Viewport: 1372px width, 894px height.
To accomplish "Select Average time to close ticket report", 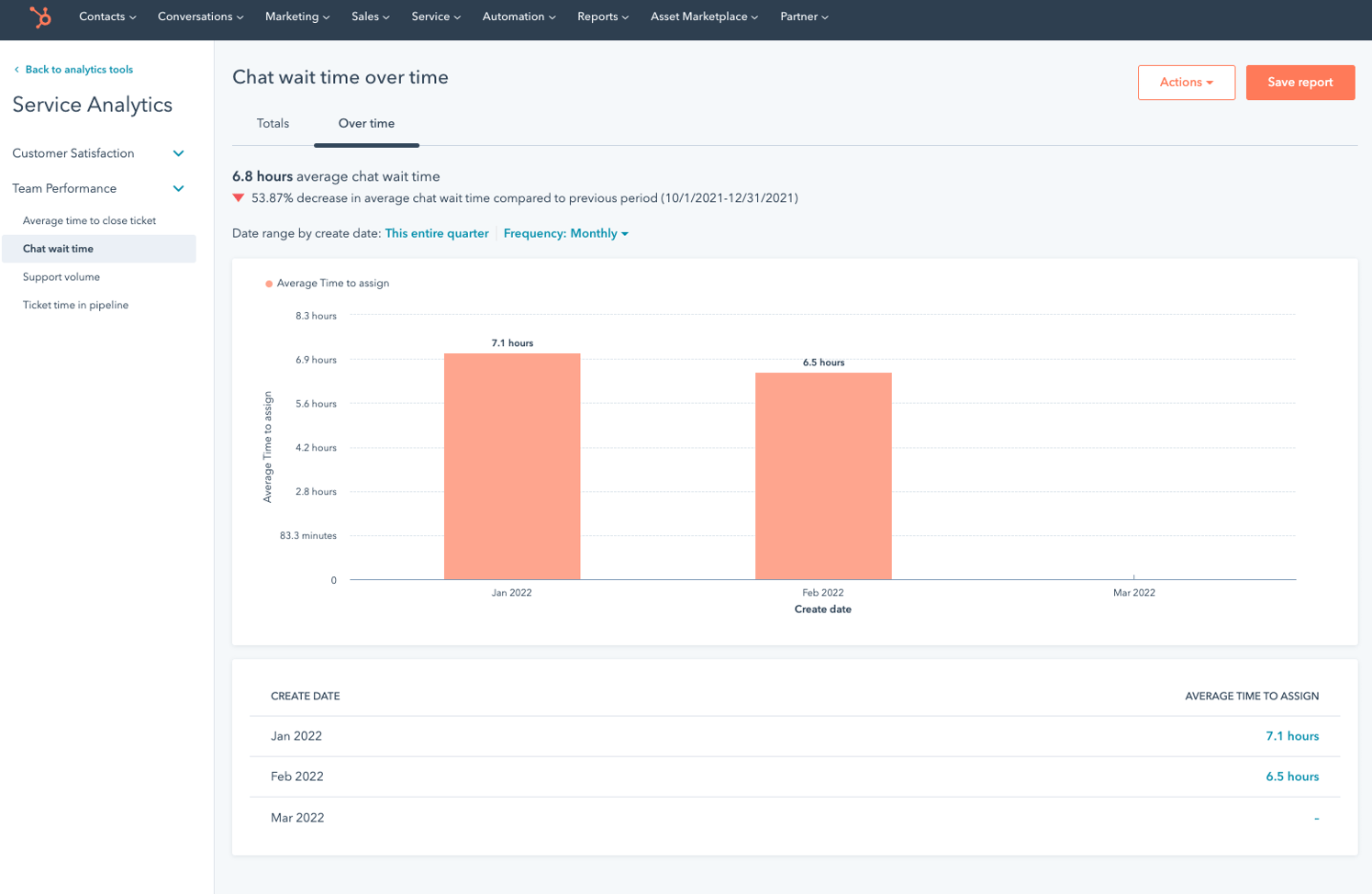I will (x=89, y=220).
